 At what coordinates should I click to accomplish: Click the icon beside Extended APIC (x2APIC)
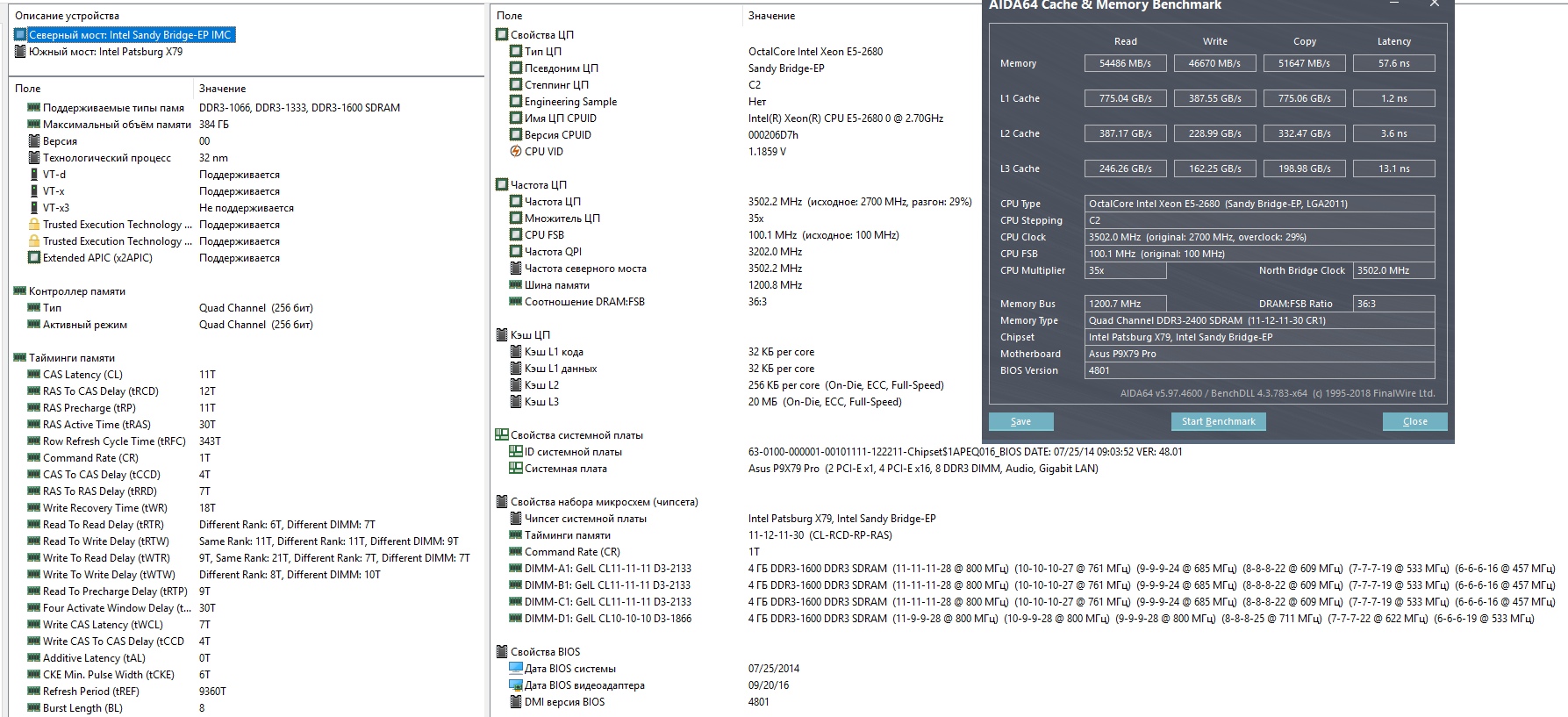(x=34, y=258)
